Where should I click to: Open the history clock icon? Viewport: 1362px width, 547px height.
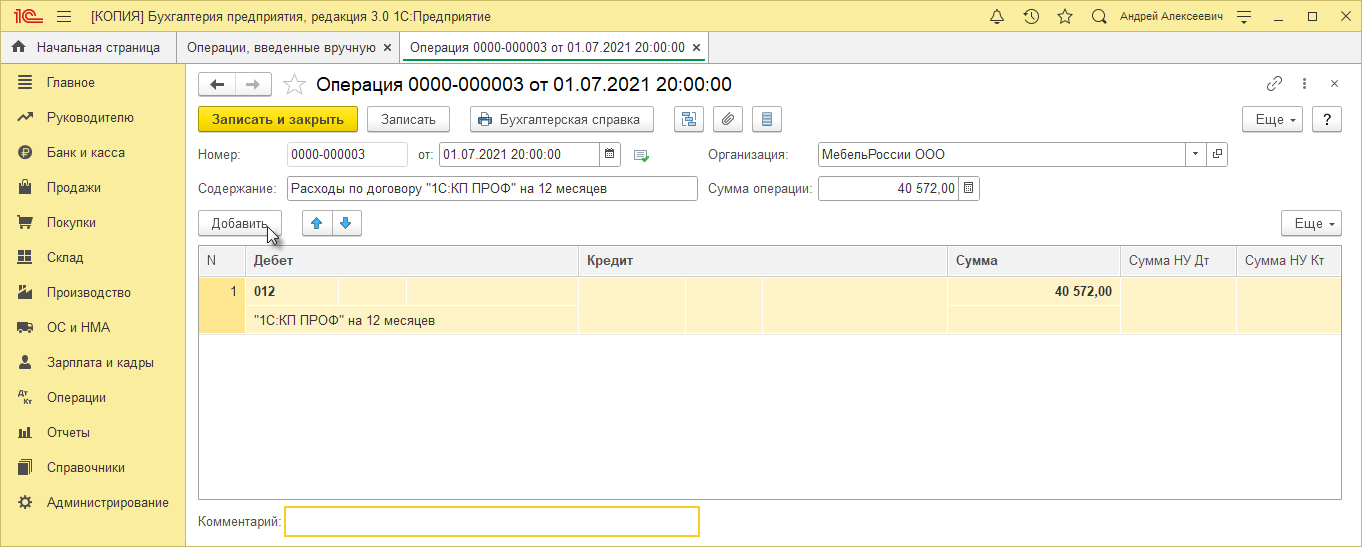point(1031,17)
